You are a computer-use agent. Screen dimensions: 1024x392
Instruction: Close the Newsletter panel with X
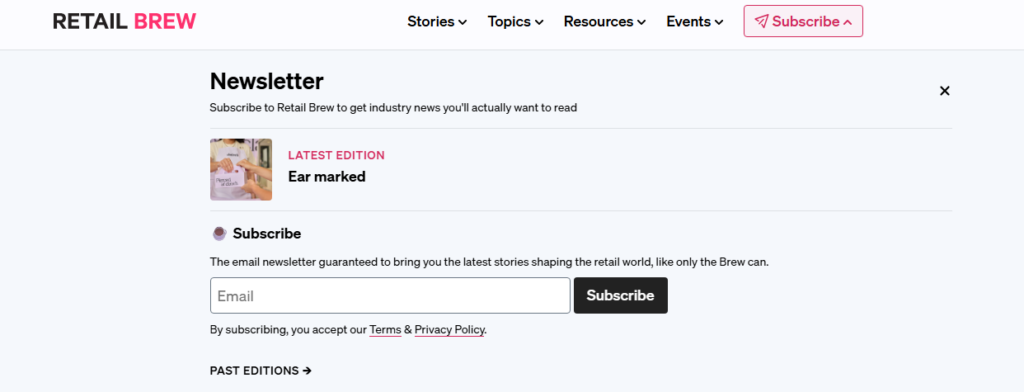click(944, 91)
